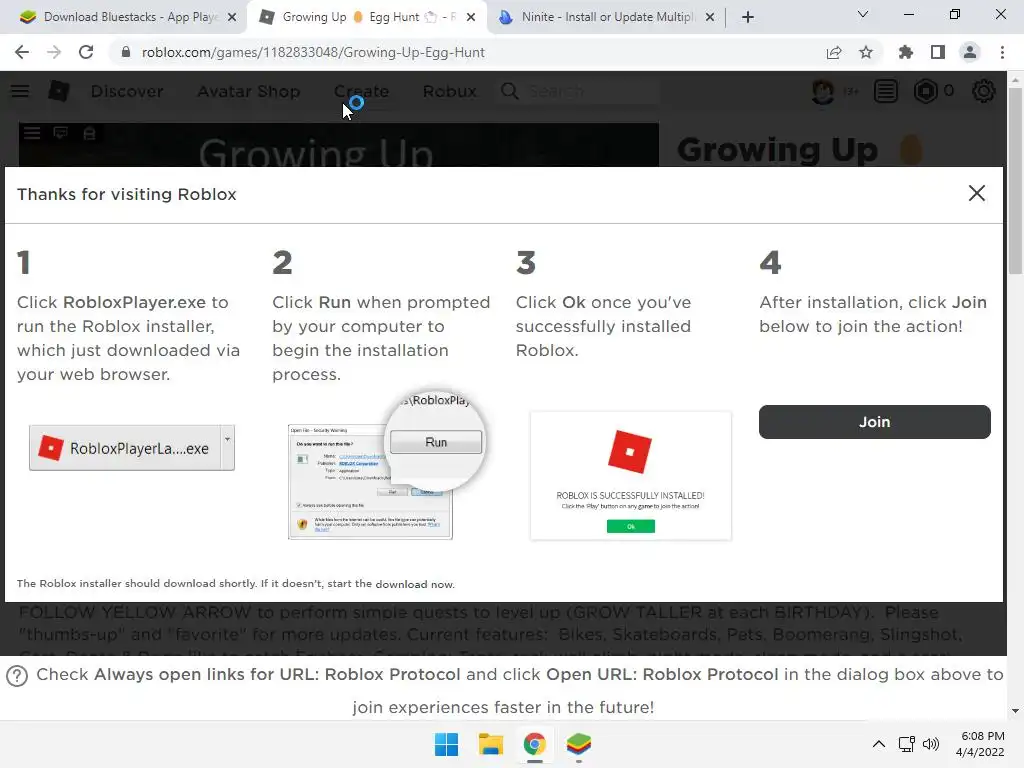Click the Roblox logo home icon
This screenshot has height=768, width=1024.
[x=59, y=91]
